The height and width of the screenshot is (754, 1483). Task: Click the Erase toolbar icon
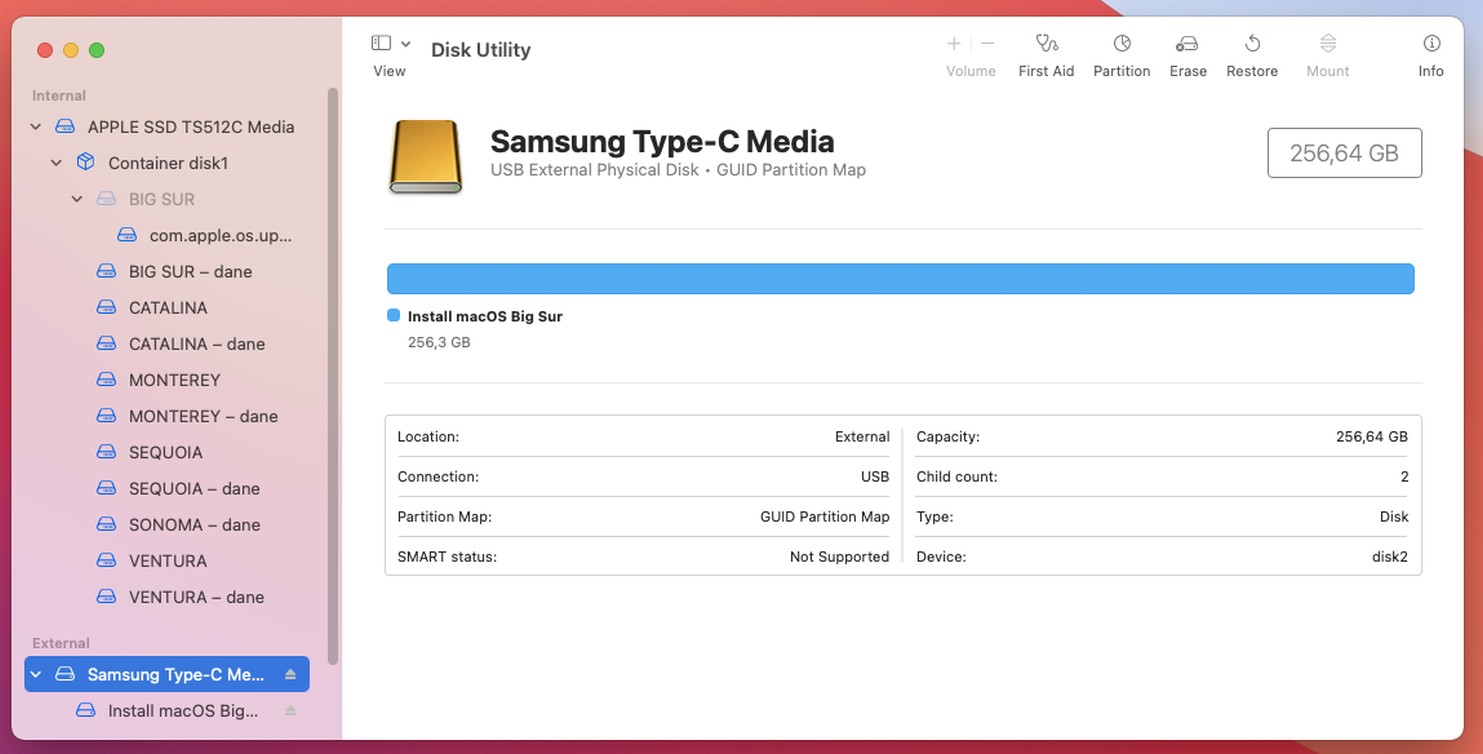tap(1187, 44)
